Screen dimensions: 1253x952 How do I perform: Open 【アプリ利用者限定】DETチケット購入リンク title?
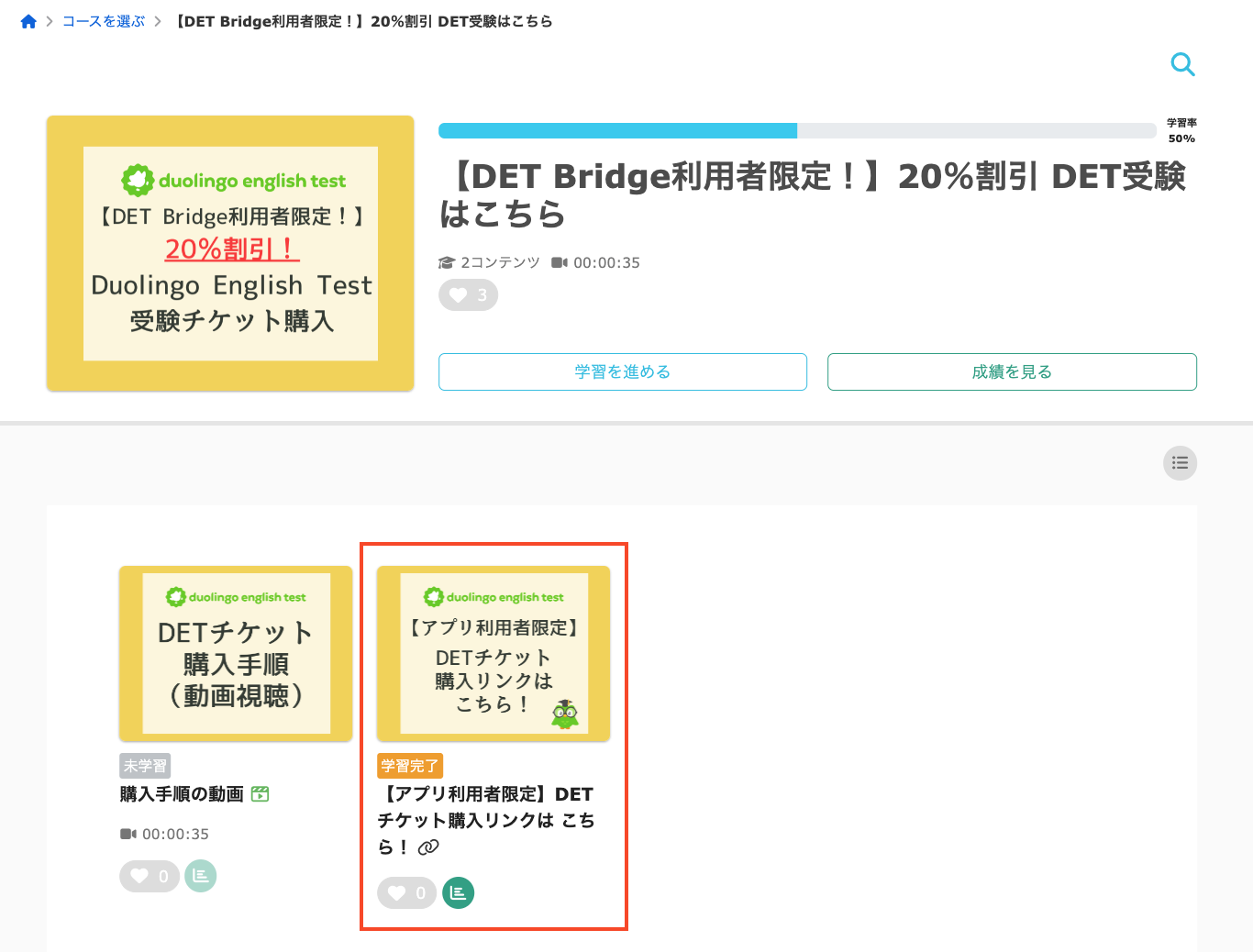click(486, 820)
